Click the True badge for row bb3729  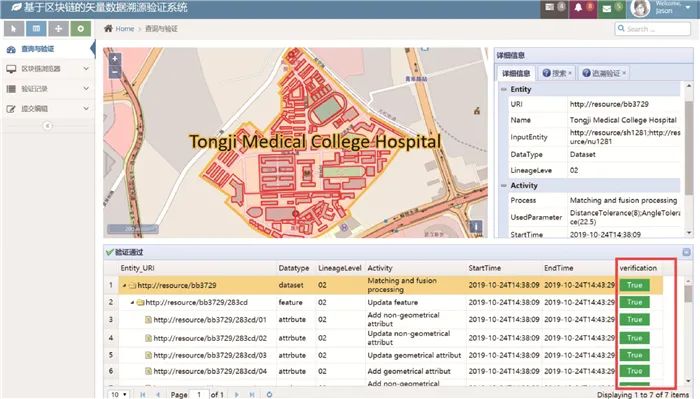pyautogui.click(x=634, y=285)
